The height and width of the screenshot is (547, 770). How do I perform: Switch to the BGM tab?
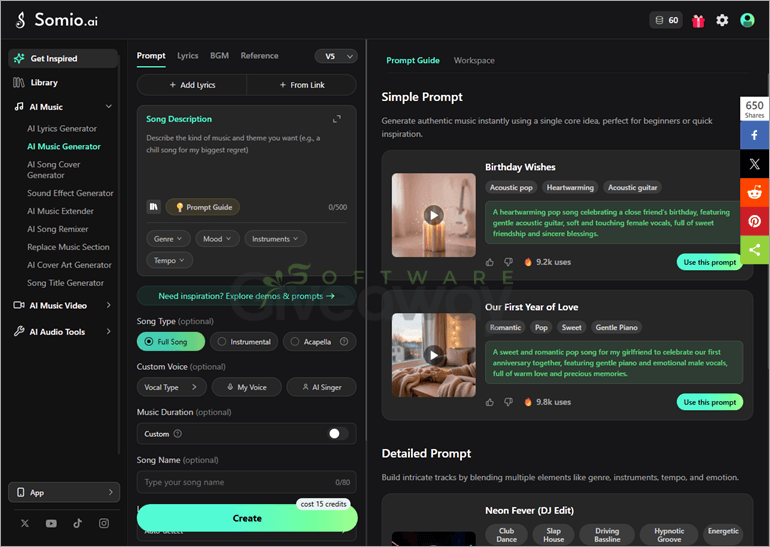(220, 56)
